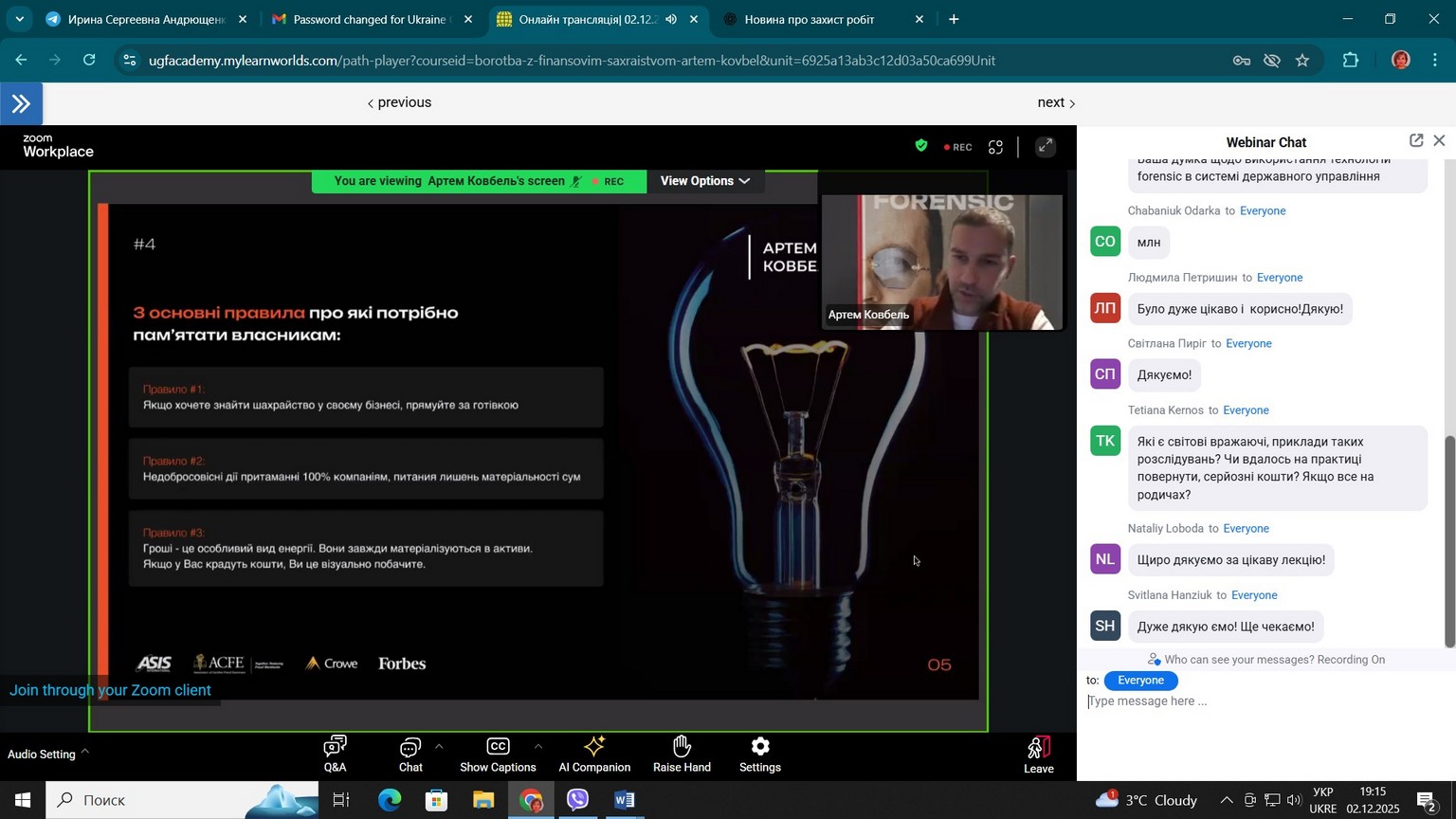Click the chat panel scrollbar
The width and height of the screenshot is (1456, 819).
[1447, 540]
